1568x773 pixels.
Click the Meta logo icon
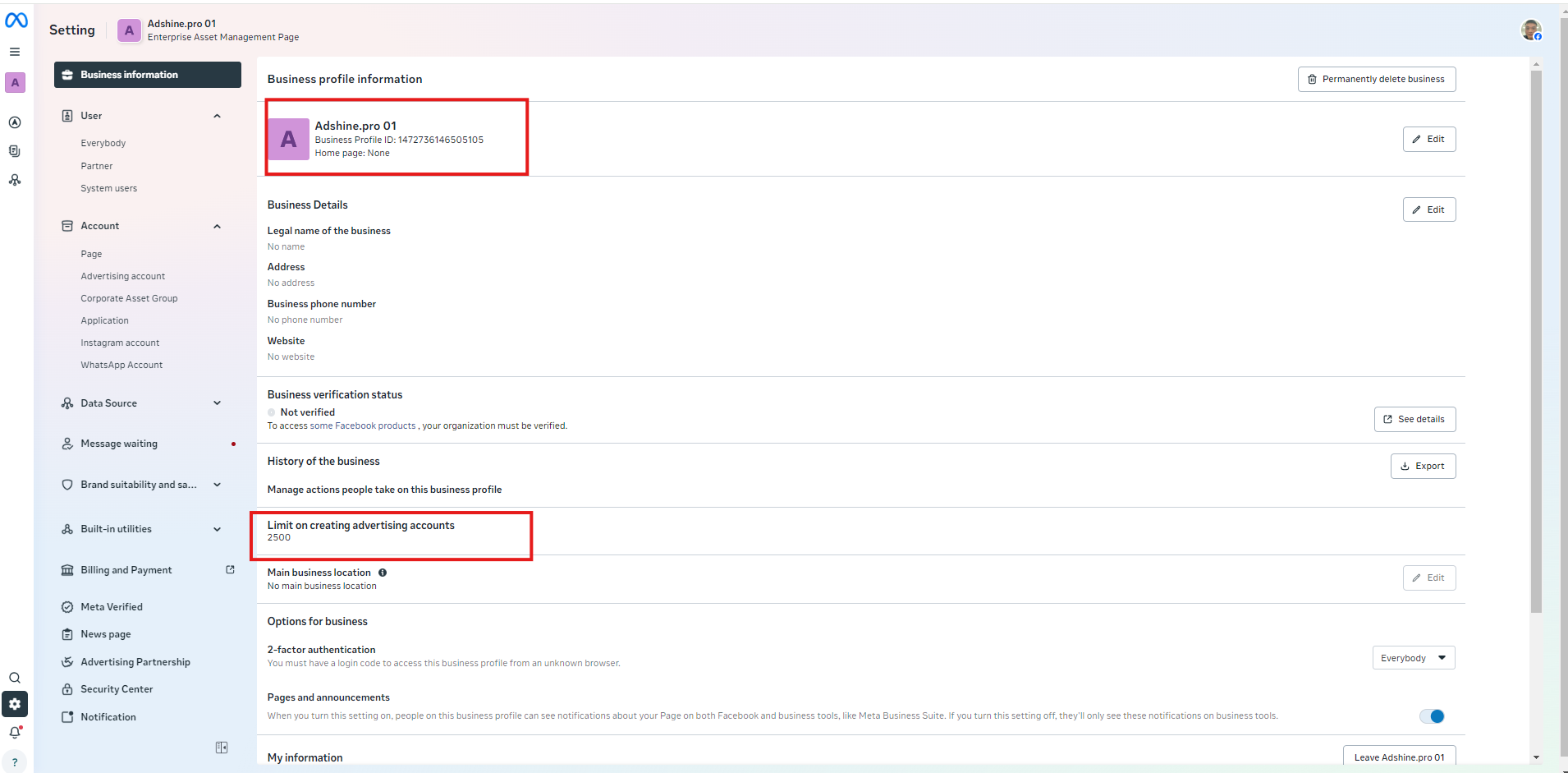coord(16,21)
